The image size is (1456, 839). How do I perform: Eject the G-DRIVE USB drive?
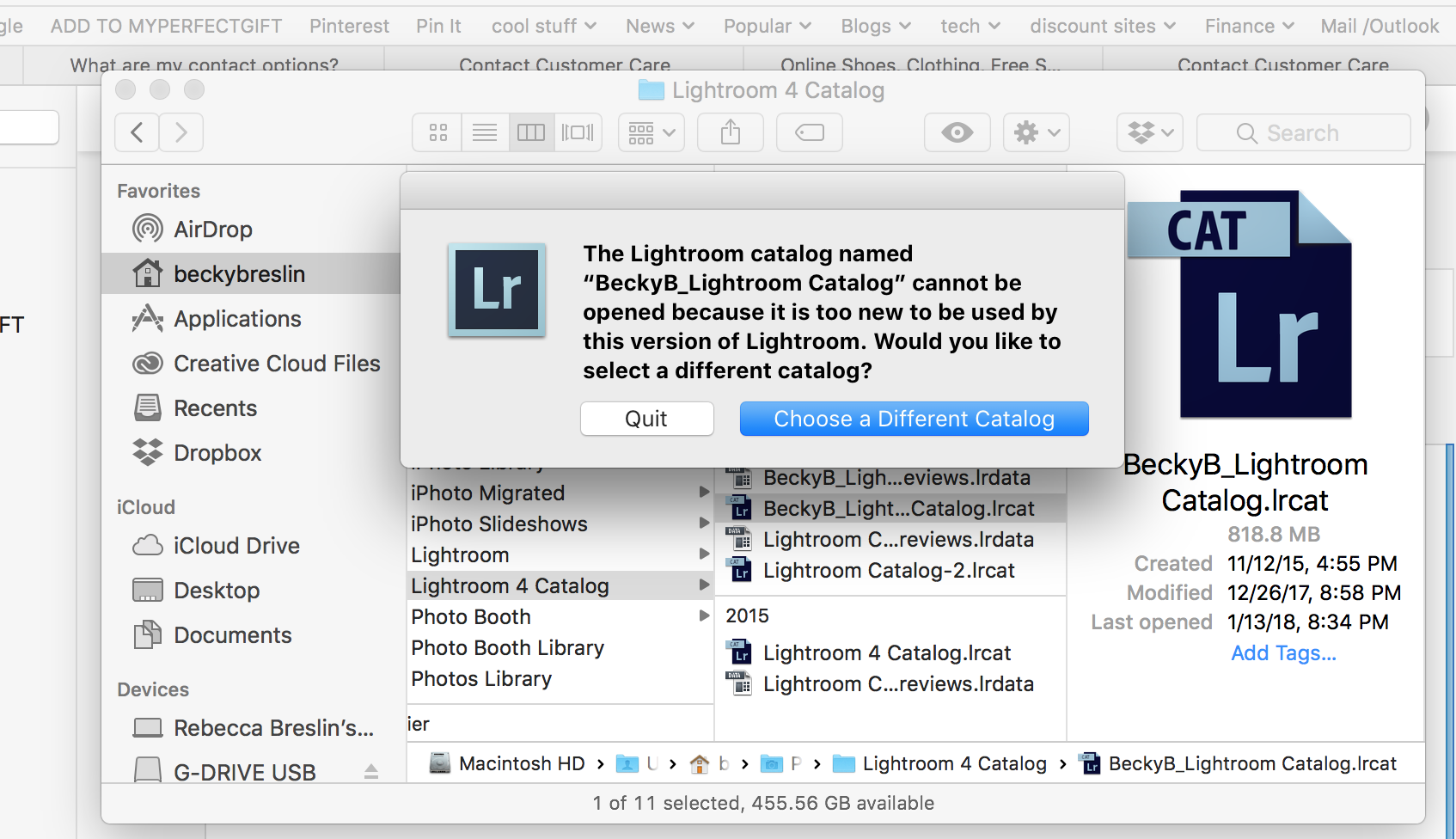pos(371,772)
